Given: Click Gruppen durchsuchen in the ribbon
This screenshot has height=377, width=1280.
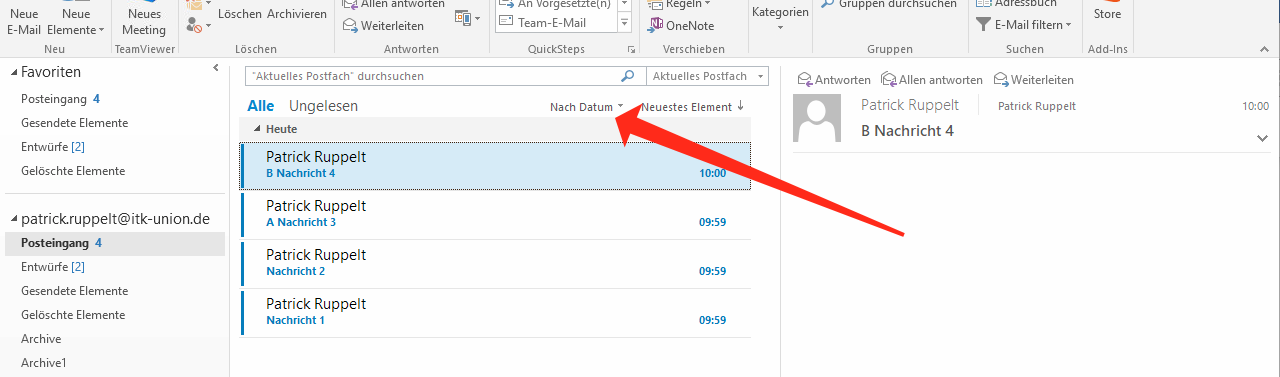Looking at the screenshot, I should pos(888,4).
